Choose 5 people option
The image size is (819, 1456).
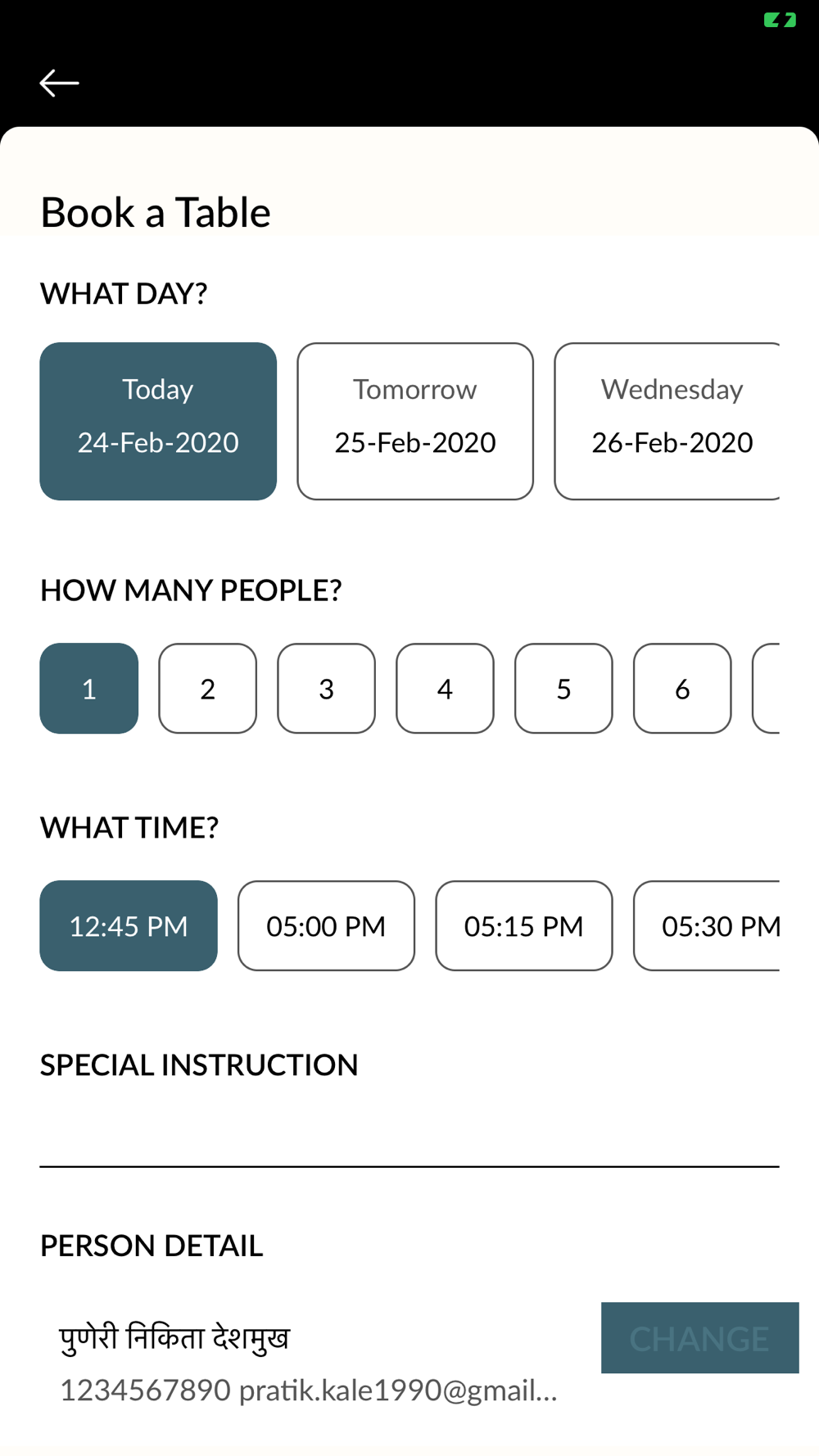[x=563, y=688]
